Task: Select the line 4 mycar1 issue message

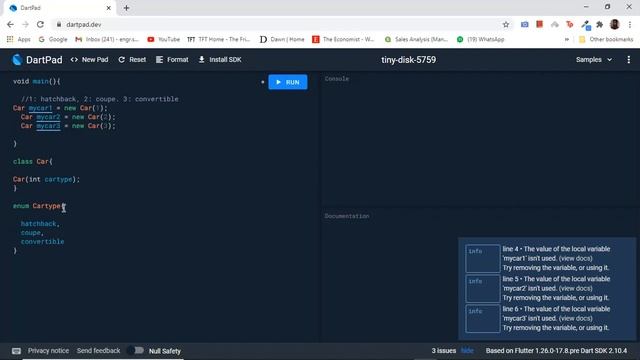Action: coord(556,258)
